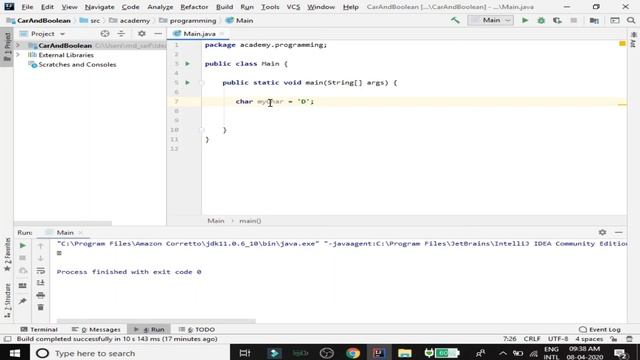Image resolution: width=640 pixels, height=360 pixels.
Task: Click the CRLF line separator indicator
Action: [x=532, y=339]
